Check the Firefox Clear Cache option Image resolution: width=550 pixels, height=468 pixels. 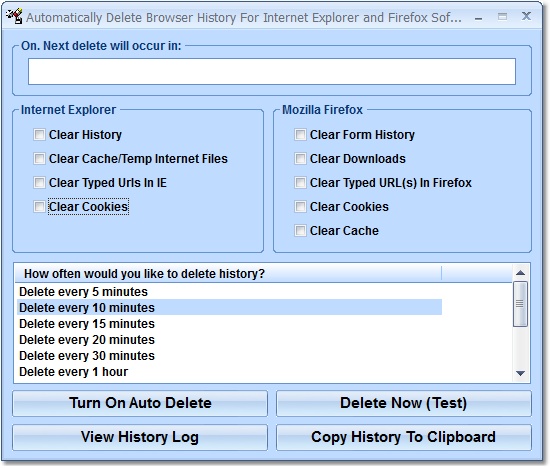(x=300, y=231)
